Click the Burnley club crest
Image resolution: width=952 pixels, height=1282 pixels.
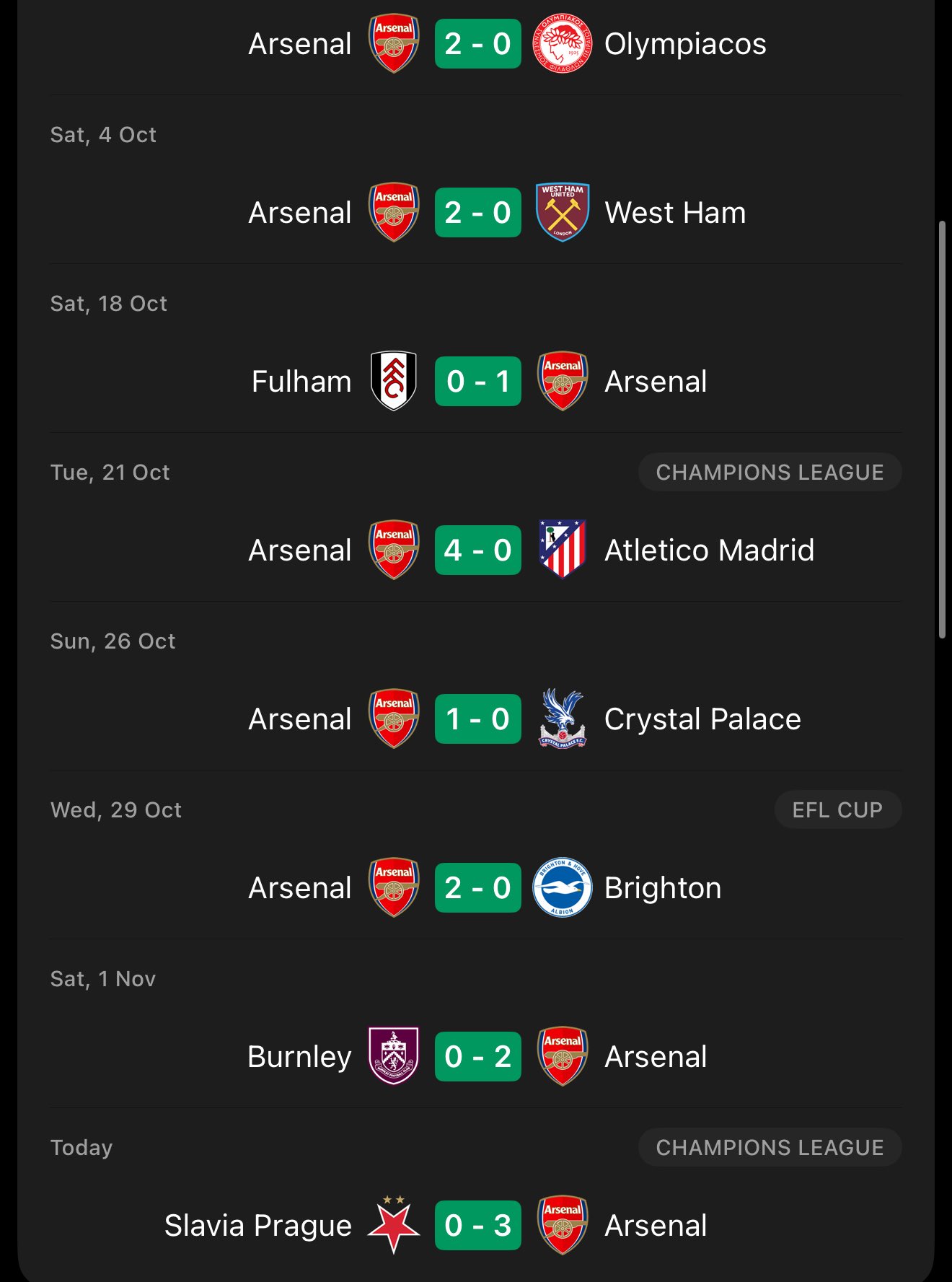(x=394, y=1056)
